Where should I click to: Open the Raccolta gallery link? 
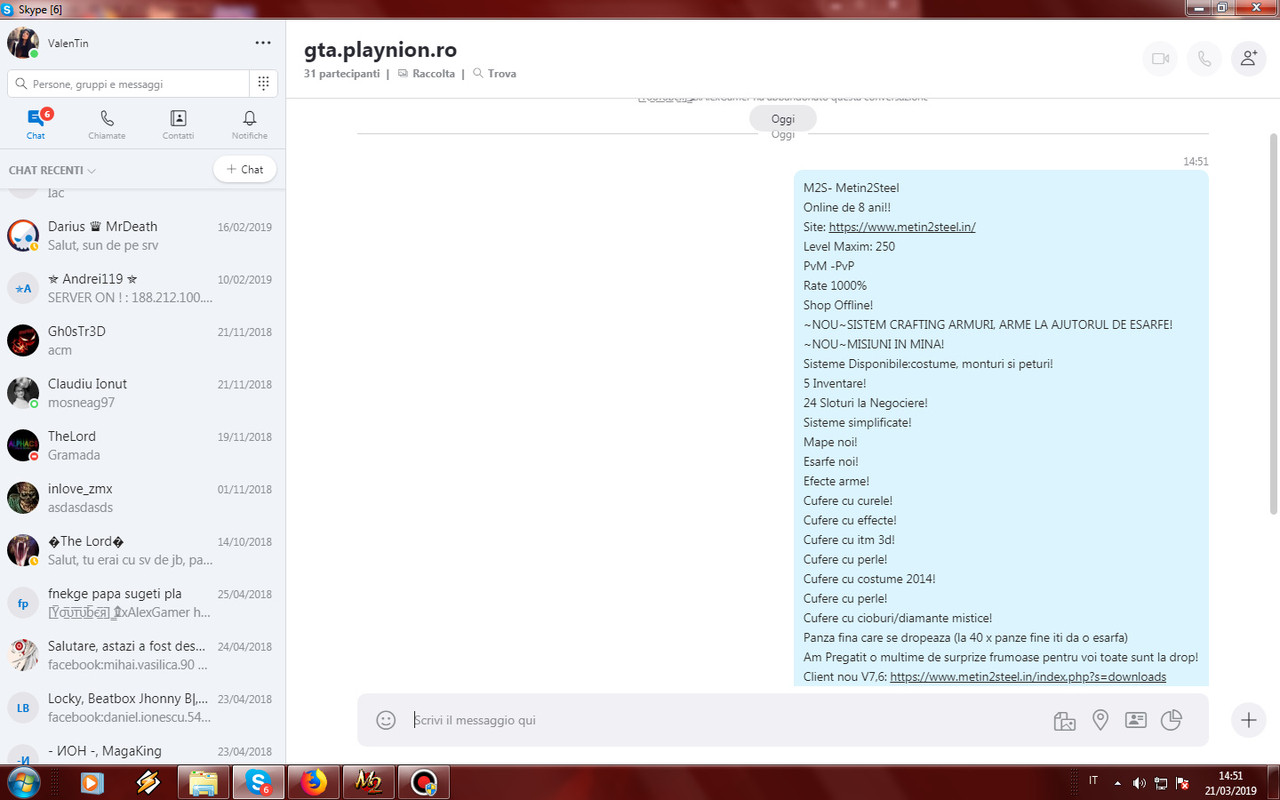click(426, 74)
